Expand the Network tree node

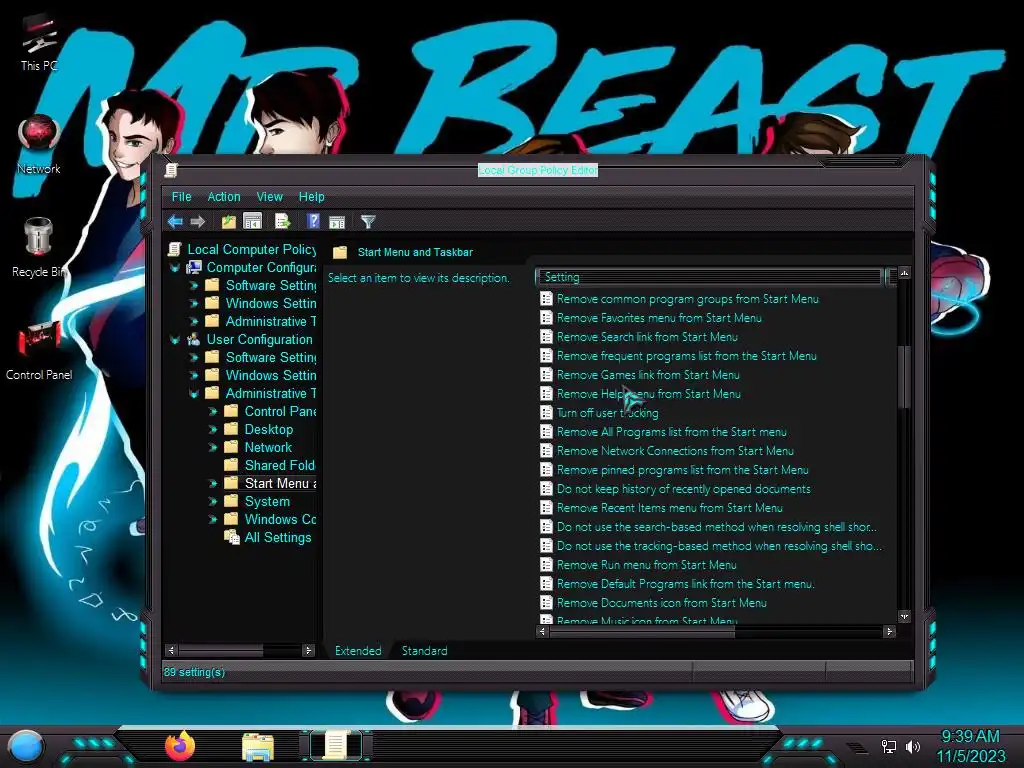(x=212, y=447)
